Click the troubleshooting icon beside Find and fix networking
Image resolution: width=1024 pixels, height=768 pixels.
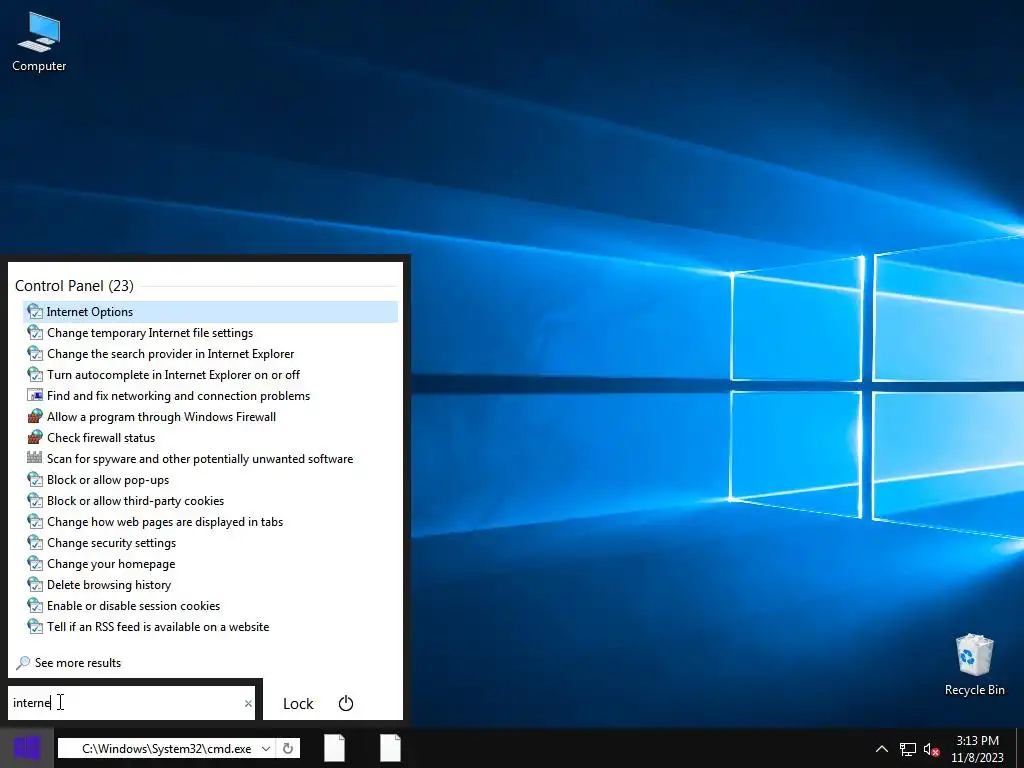pos(35,396)
